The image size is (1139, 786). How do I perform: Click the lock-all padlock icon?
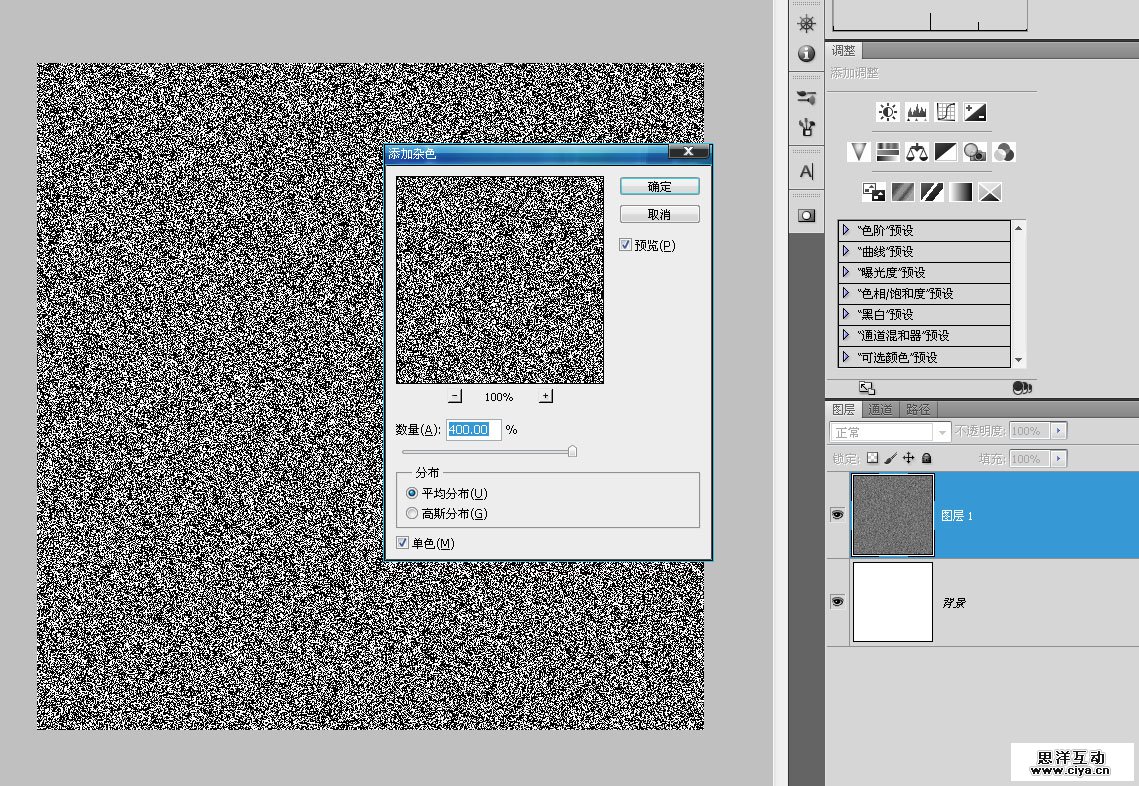pyautogui.click(x=926, y=458)
